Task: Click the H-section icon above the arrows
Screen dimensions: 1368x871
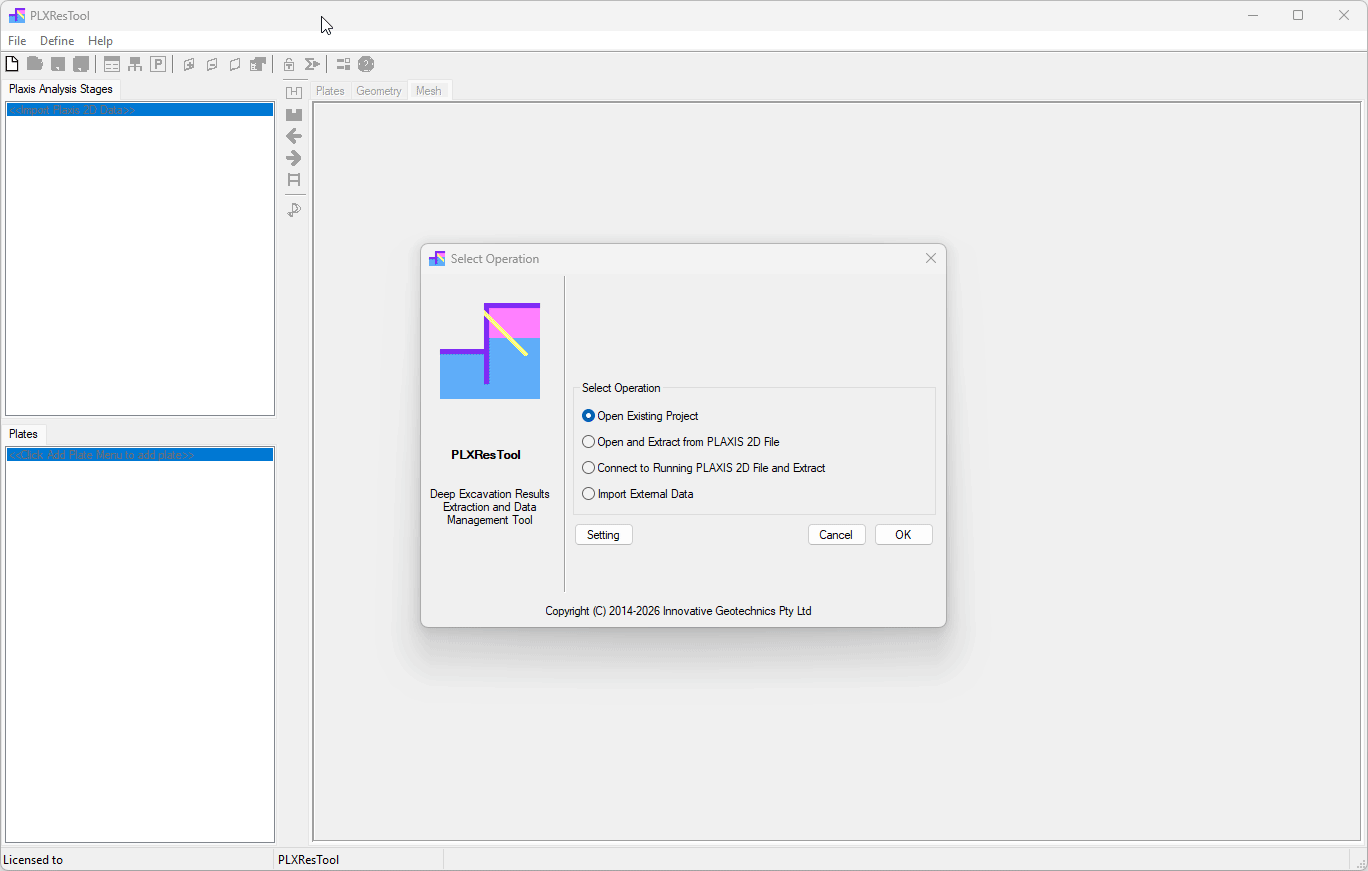Action: click(294, 92)
